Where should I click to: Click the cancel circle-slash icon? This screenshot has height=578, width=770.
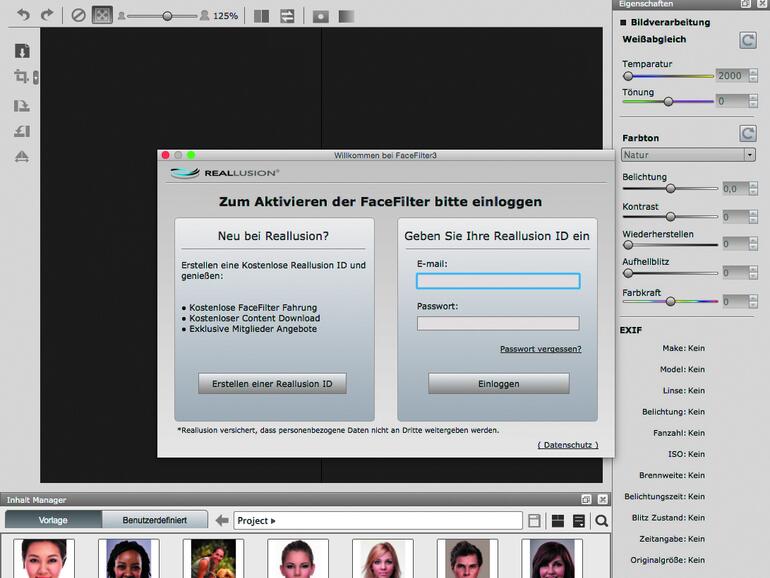click(x=78, y=16)
